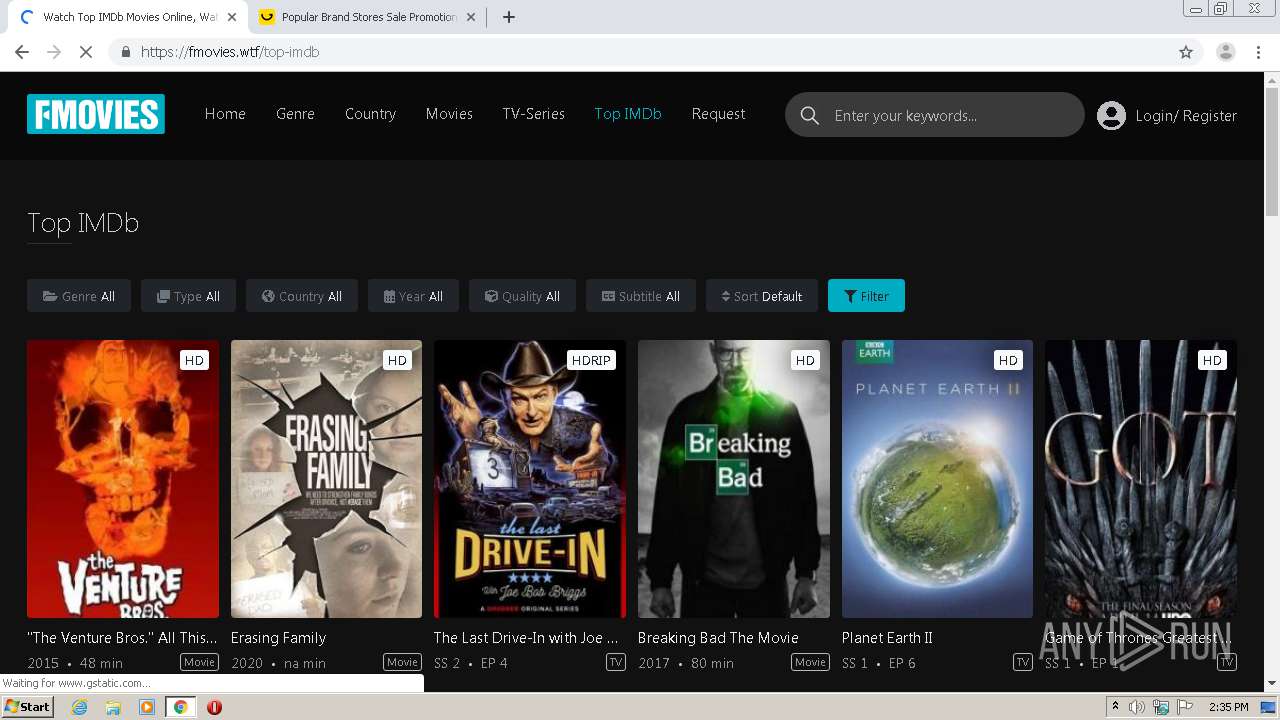The height and width of the screenshot is (720, 1280).
Task: Click the blue Filter button
Action: click(x=866, y=296)
